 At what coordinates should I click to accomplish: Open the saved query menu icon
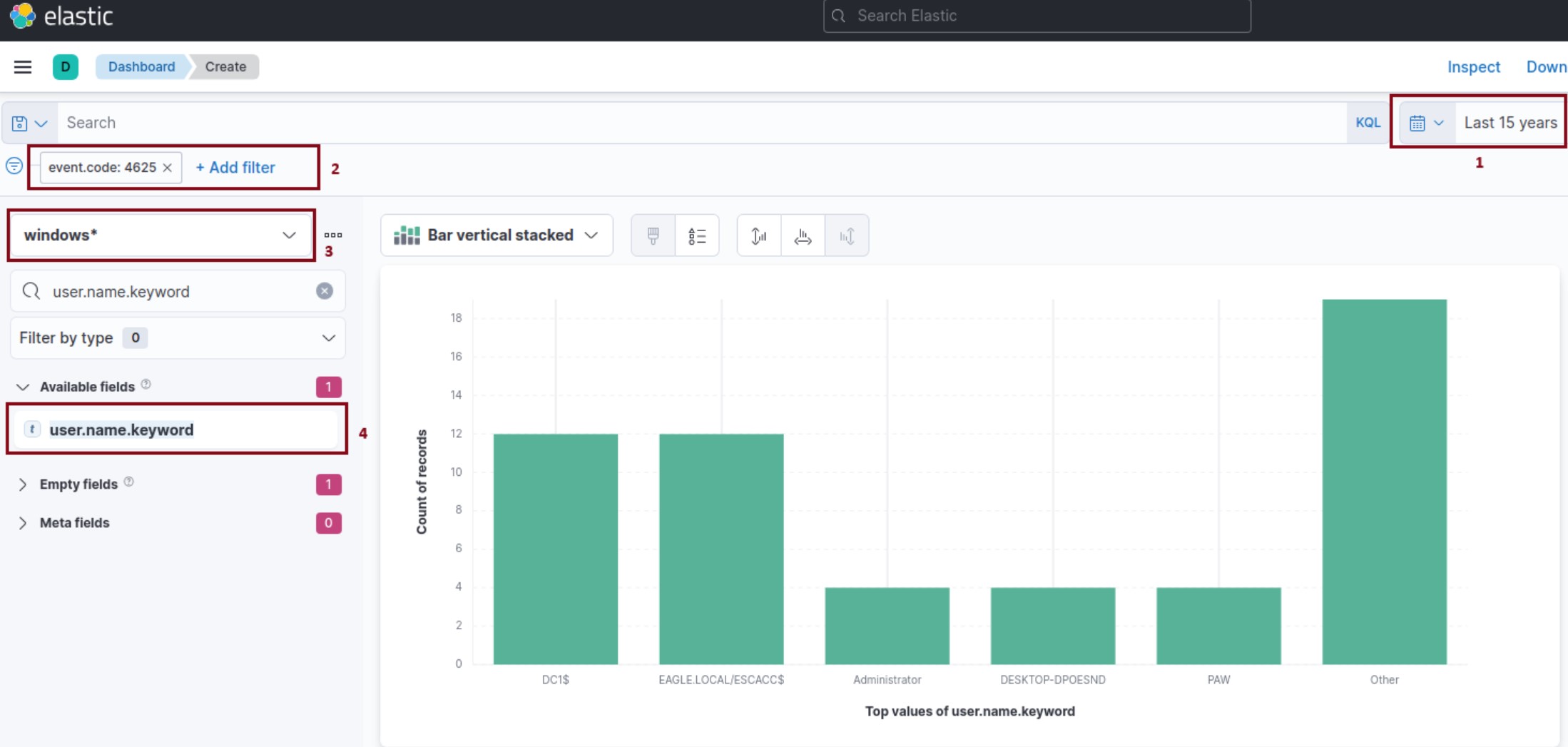tap(29, 123)
